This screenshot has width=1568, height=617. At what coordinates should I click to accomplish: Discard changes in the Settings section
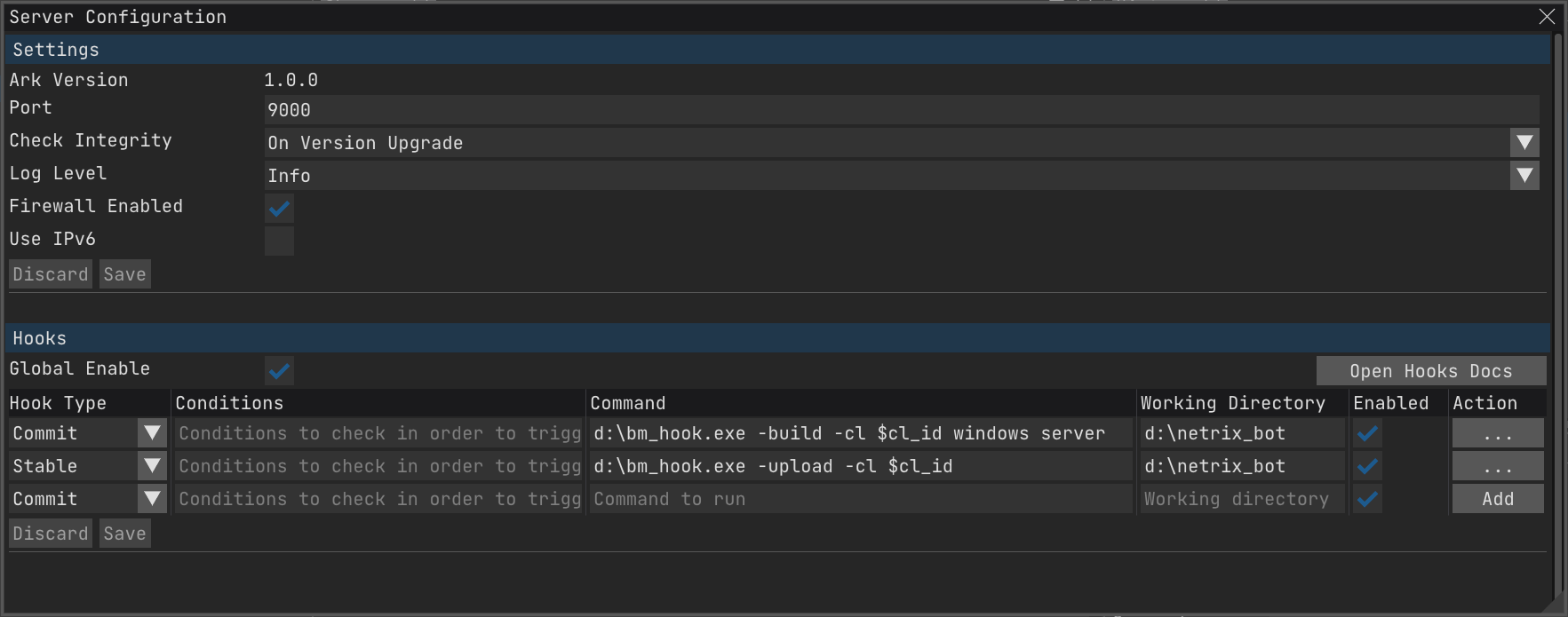[51, 274]
